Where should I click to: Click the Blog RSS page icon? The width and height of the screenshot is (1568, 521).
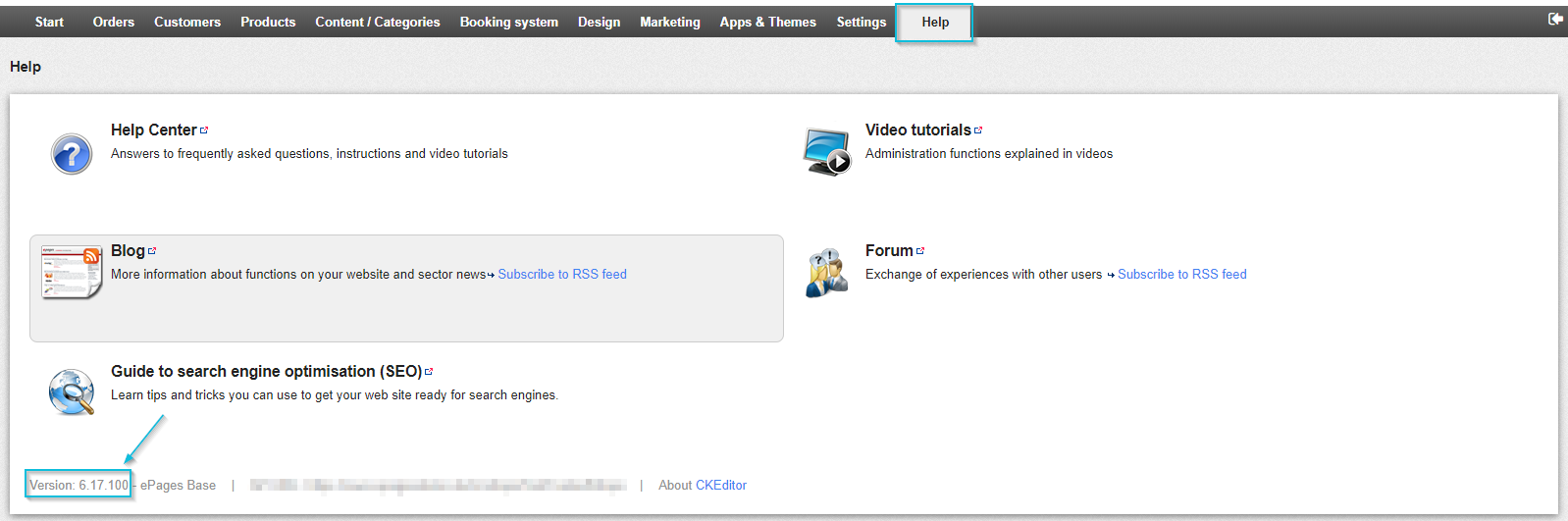click(x=72, y=273)
